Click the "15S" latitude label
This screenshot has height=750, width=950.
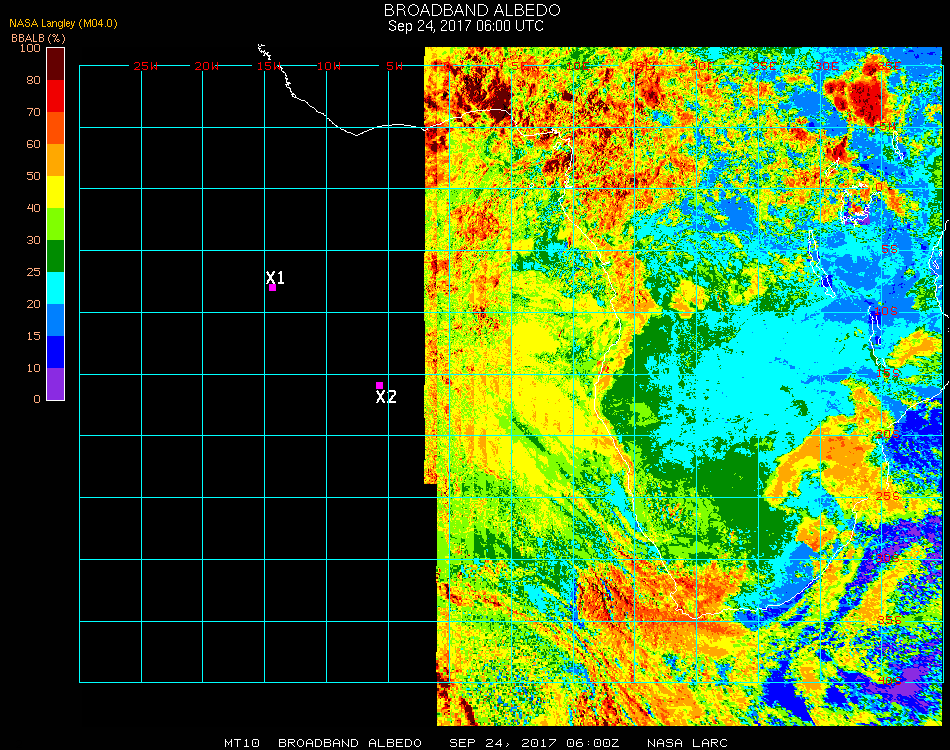tap(888, 373)
